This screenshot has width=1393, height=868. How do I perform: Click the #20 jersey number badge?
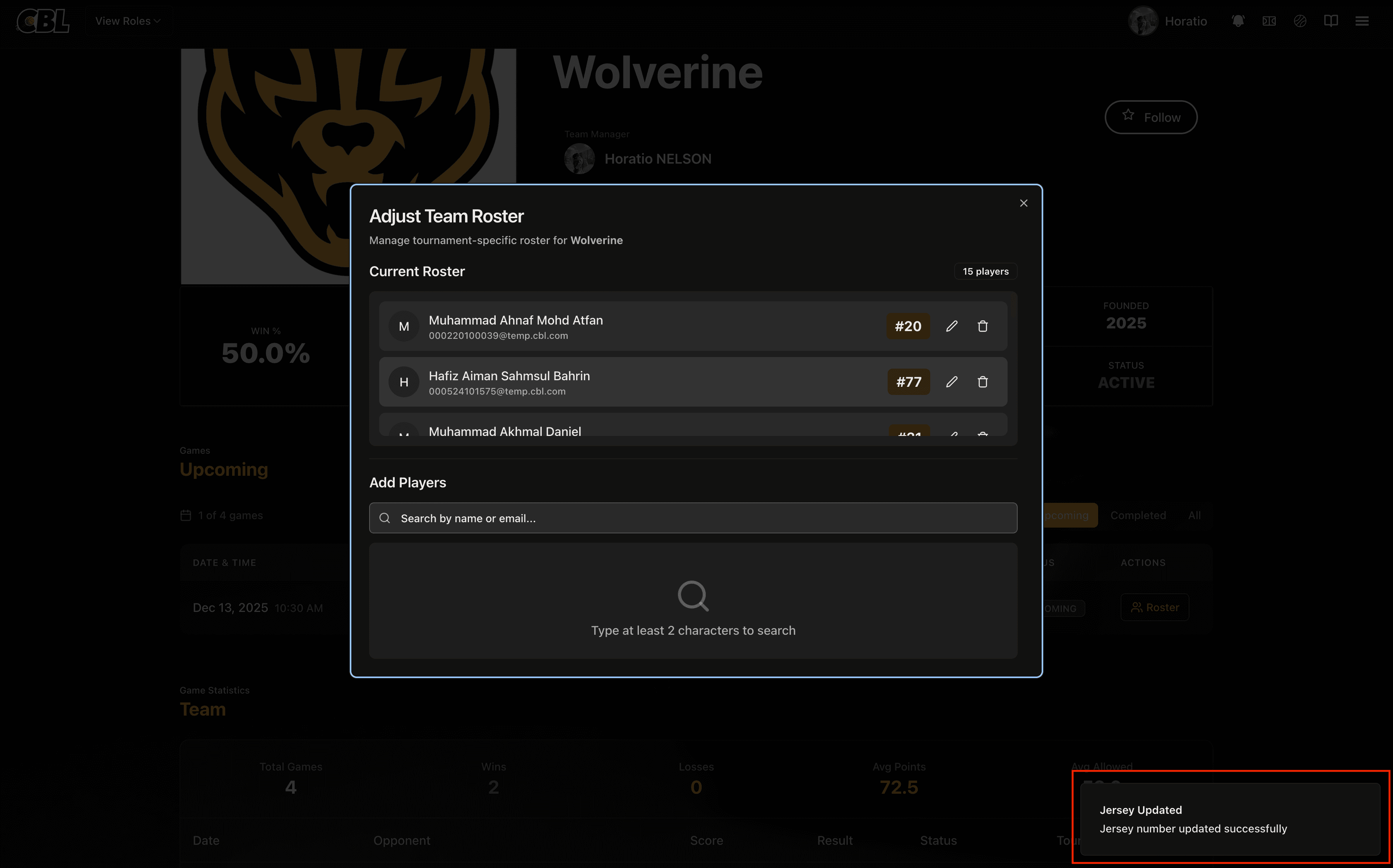[908, 326]
